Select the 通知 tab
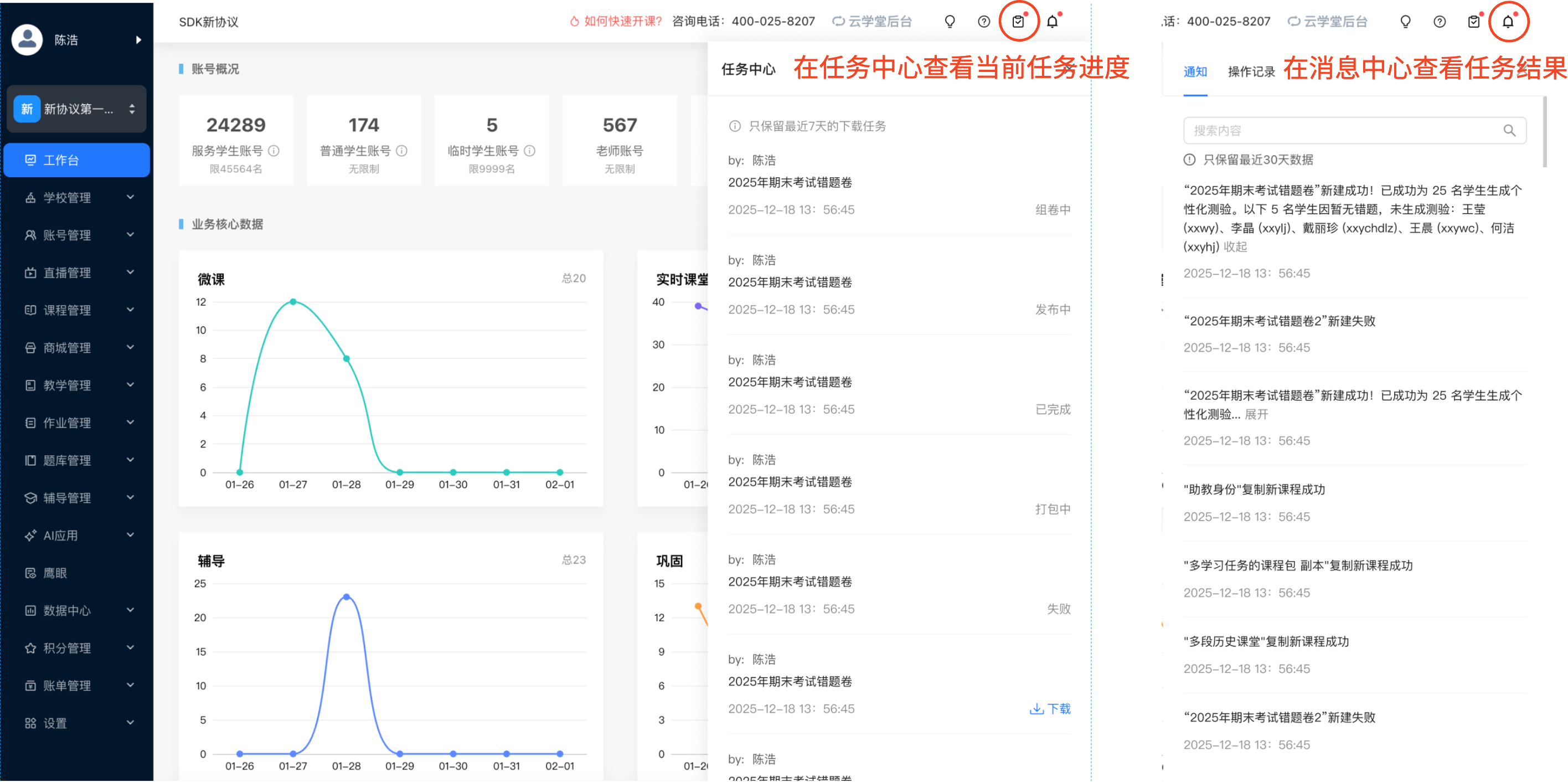Image resolution: width=1568 pixels, height=782 pixels. 1195,72
